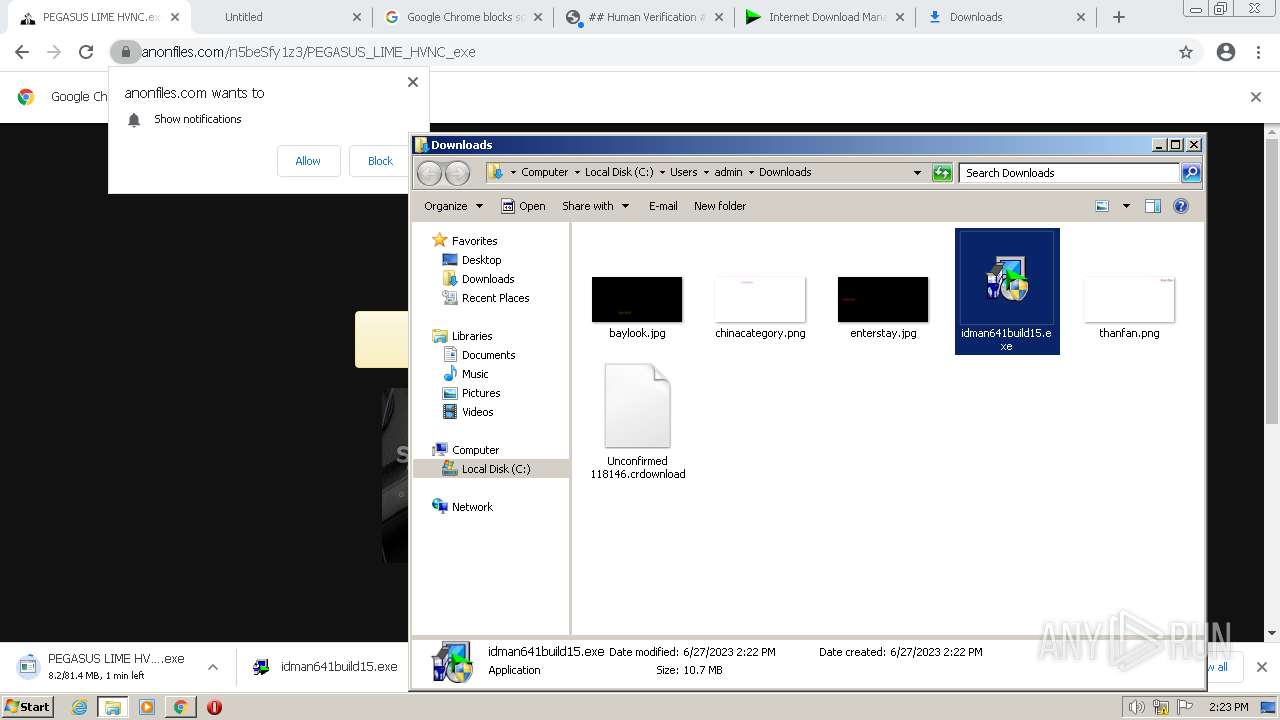Open the view options dropdown arrow
Screen dimensions: 1280x720
pyautogui.click(x=1126, y=206)
